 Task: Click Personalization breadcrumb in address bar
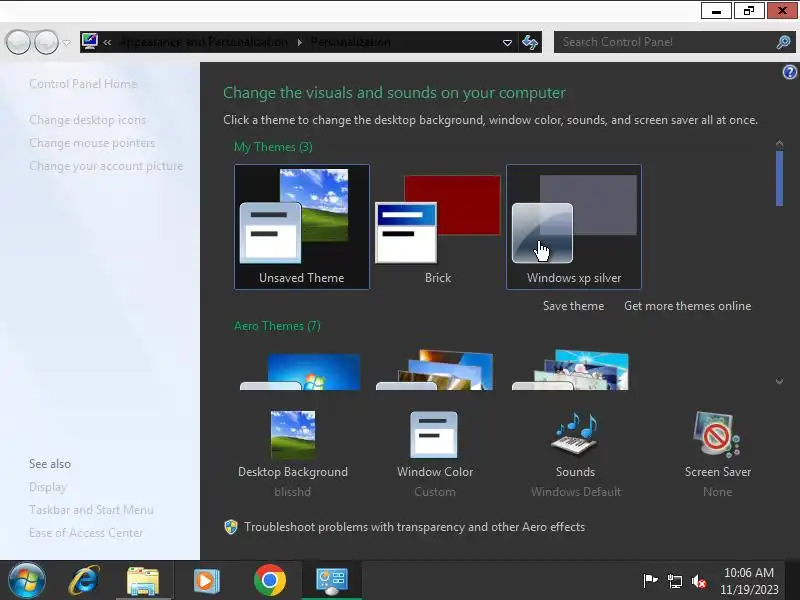[x=351, y=42]
